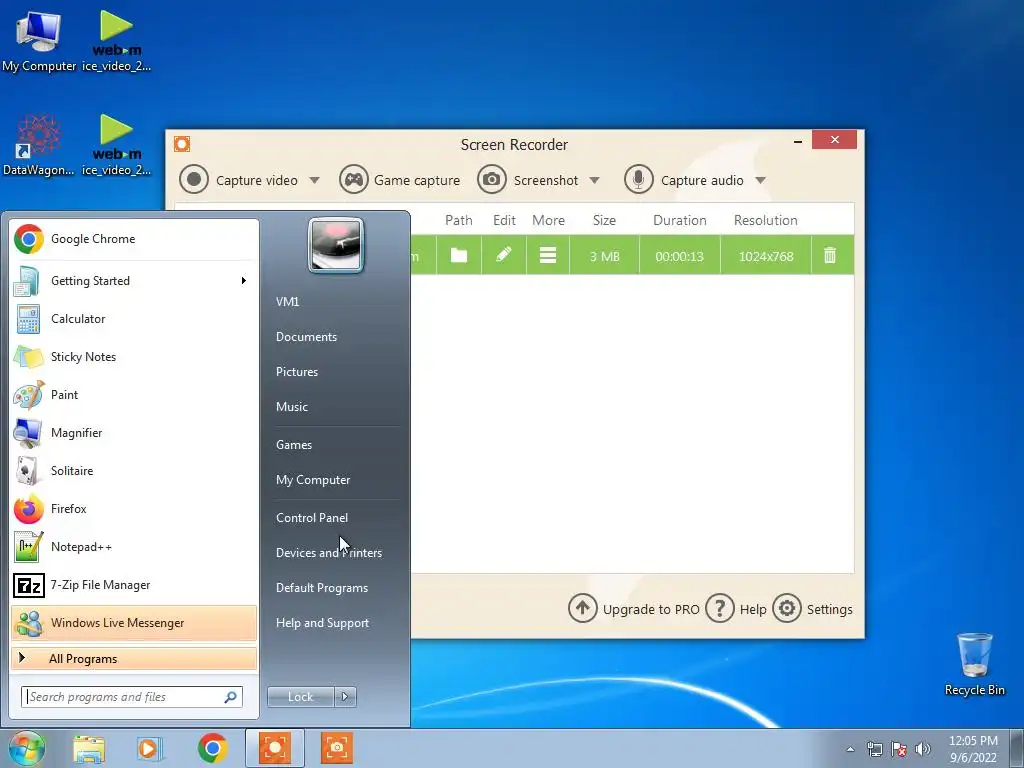
Task: Click the Windows Start orb
Action: [26, 748]
